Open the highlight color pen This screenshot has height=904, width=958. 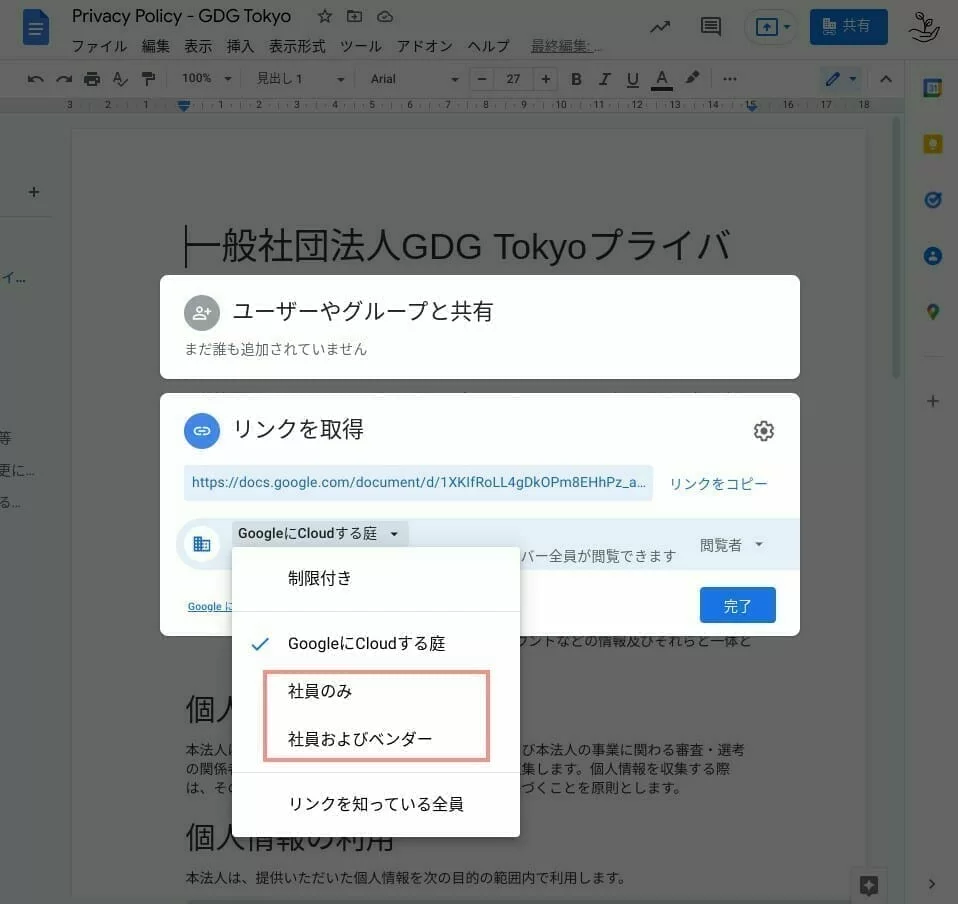point(692,78)
